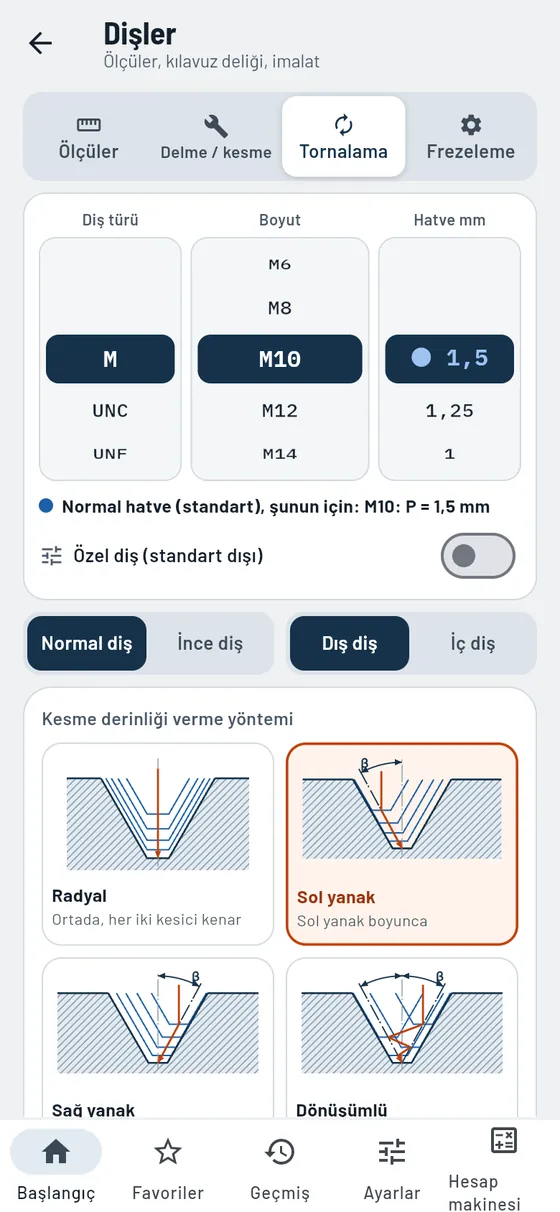This screenshot has height=1212, width=560.
Task: Go to Başlangıç home icon
Action: [56, 1152]
